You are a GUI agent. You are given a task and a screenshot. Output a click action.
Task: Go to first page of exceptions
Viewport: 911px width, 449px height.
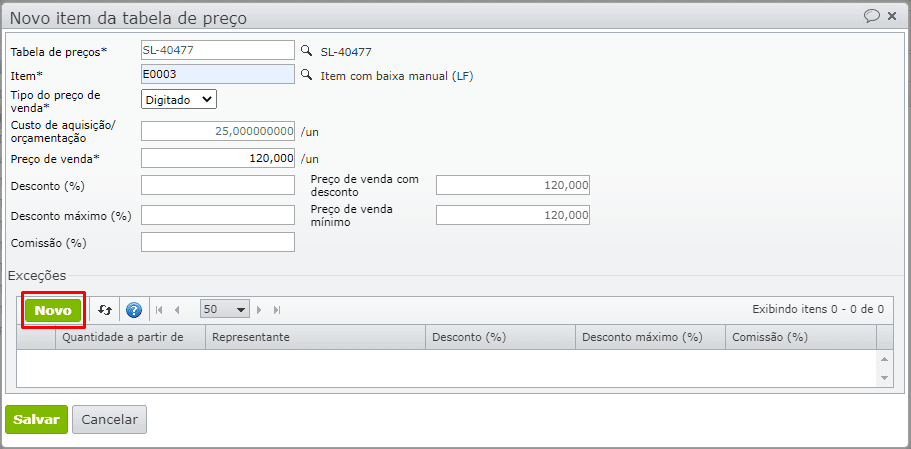[159, 310]
